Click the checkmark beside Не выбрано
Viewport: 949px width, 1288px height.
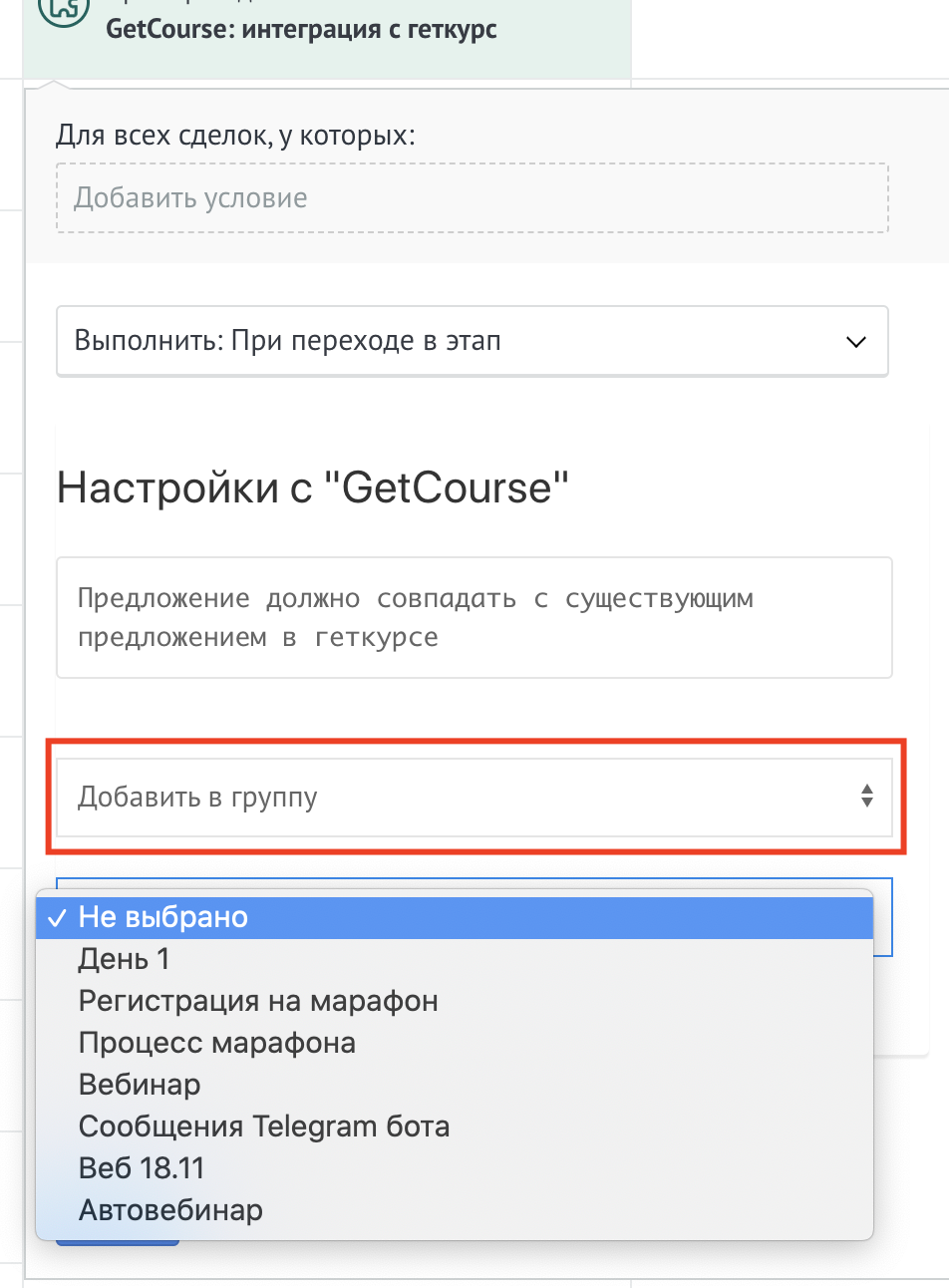[x=57, y=918]
